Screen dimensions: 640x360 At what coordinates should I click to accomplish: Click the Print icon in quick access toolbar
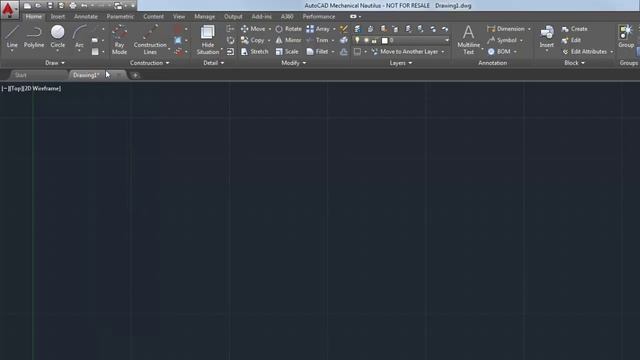point(73,6)
